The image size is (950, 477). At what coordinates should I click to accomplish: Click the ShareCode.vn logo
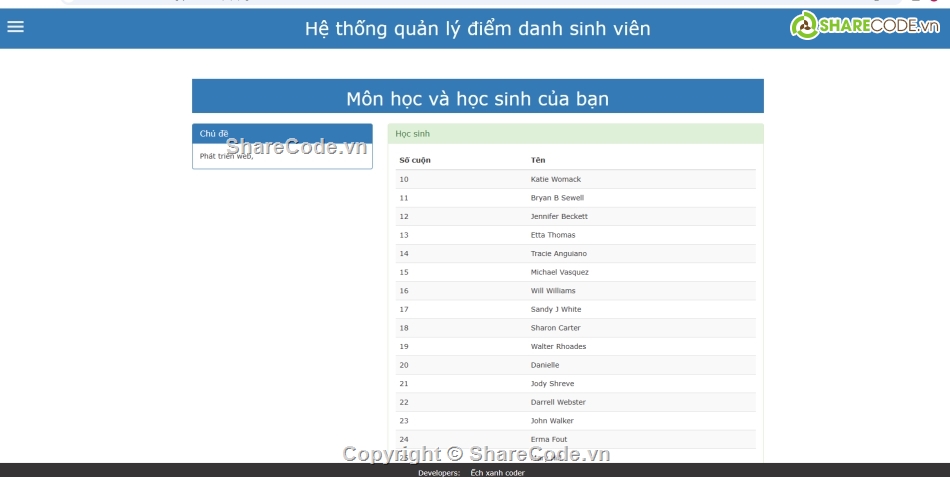865,25
